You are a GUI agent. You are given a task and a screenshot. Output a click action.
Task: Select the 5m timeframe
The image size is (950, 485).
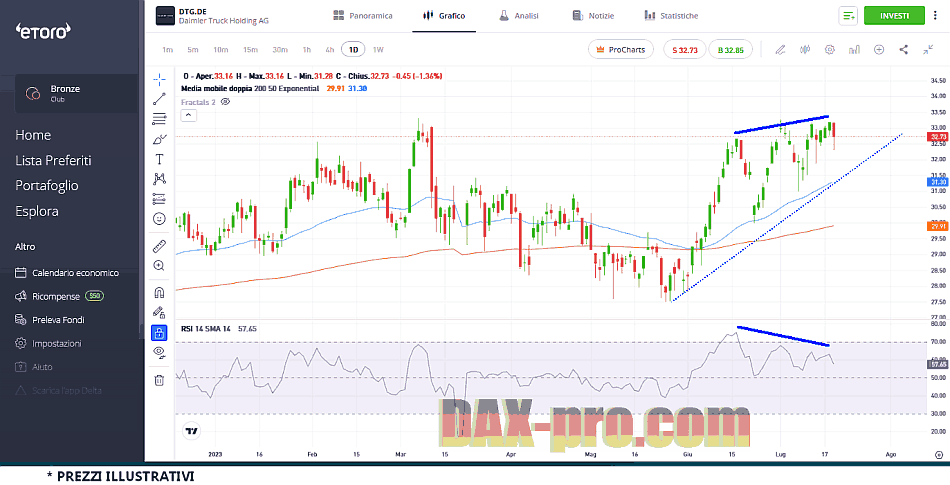pos(193,50)
